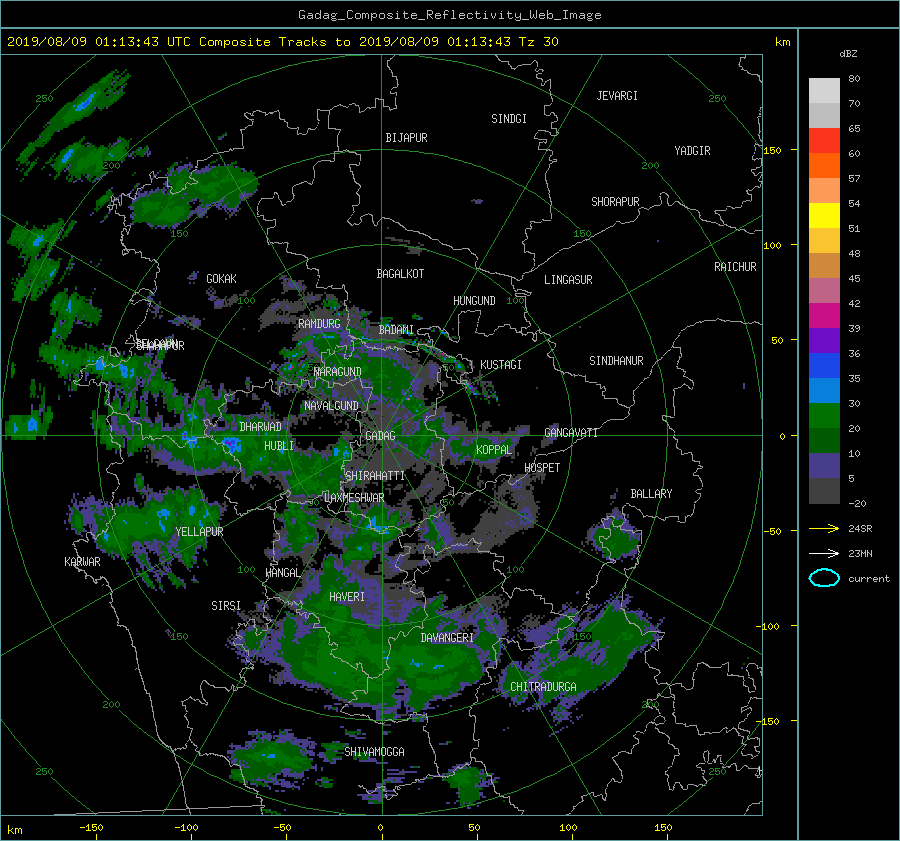Click the HANGAL city label
The height and width of the screenshot is (841, 900).
click(x=282, y=573)
